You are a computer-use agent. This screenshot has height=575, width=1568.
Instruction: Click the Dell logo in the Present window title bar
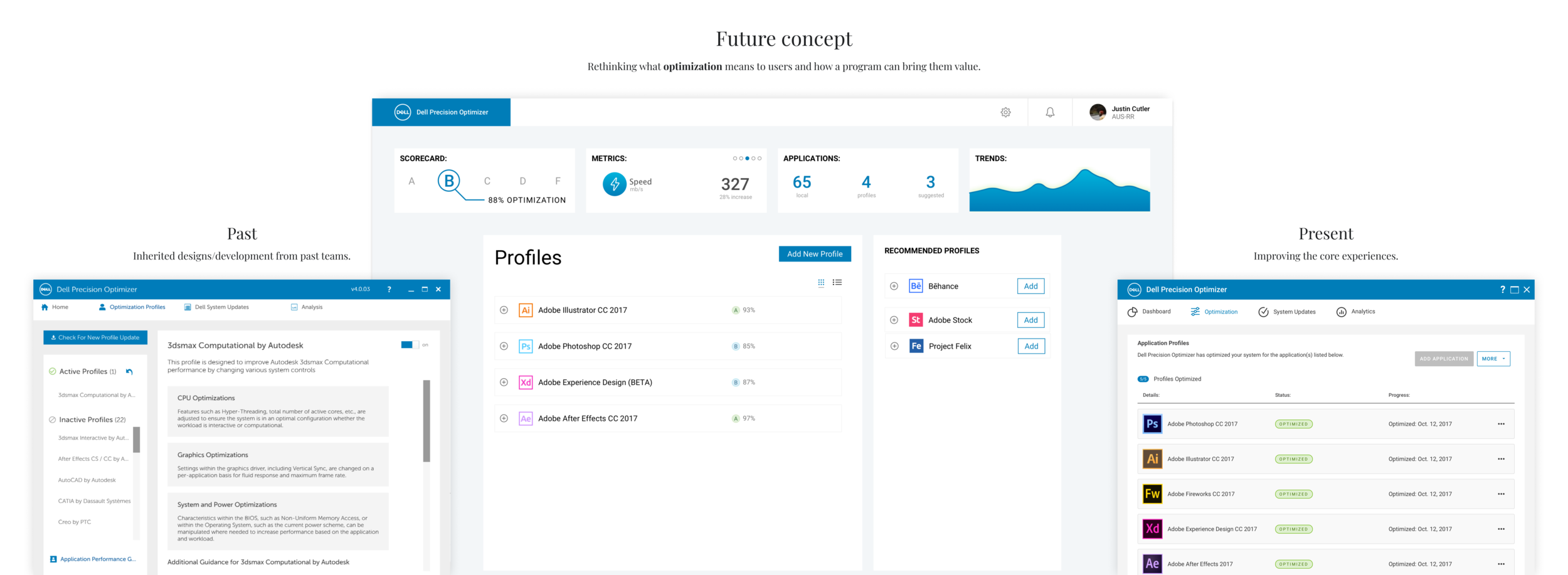pyautogui.click(x=1134, y=290)
